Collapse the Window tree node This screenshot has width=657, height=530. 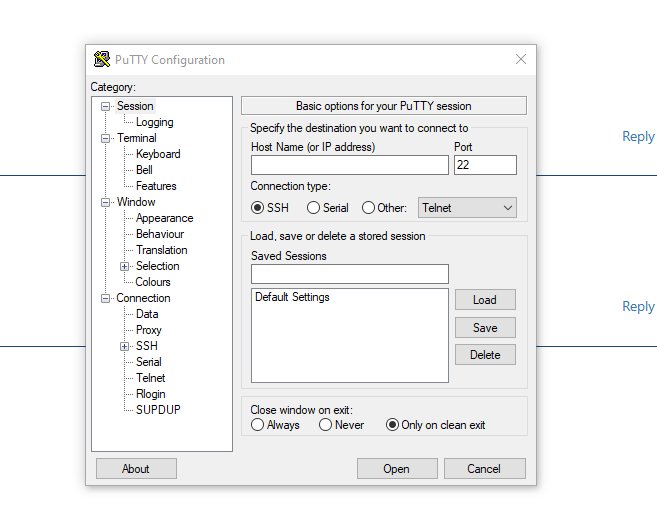click(106, 202)
